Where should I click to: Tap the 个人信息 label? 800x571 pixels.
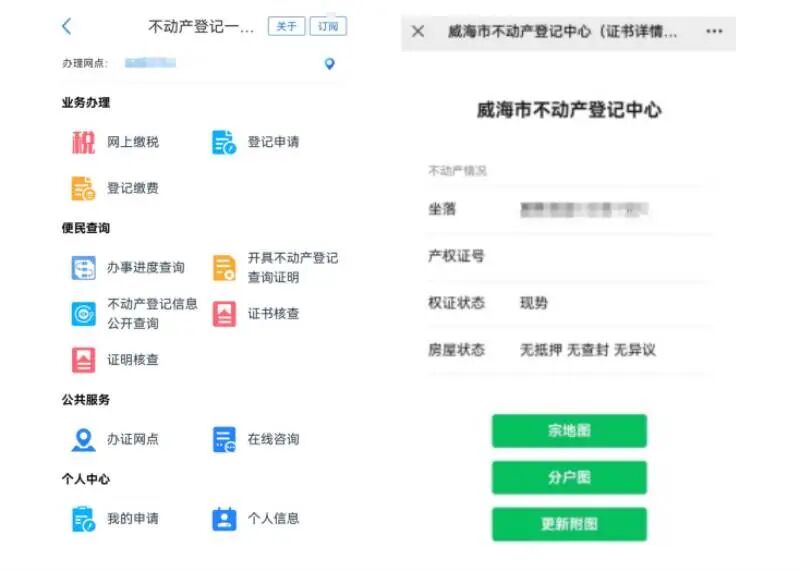(273, 519)
